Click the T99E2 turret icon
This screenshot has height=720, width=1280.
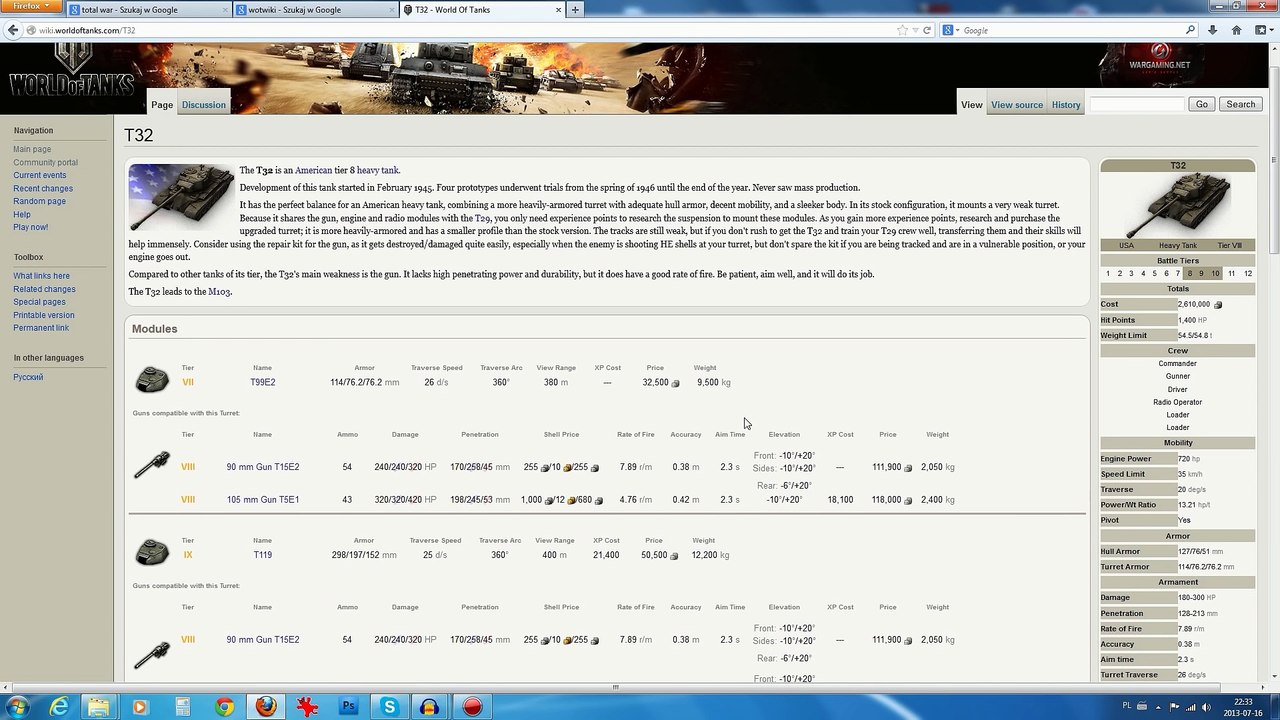pyautogui.click(x=152, y=380)
